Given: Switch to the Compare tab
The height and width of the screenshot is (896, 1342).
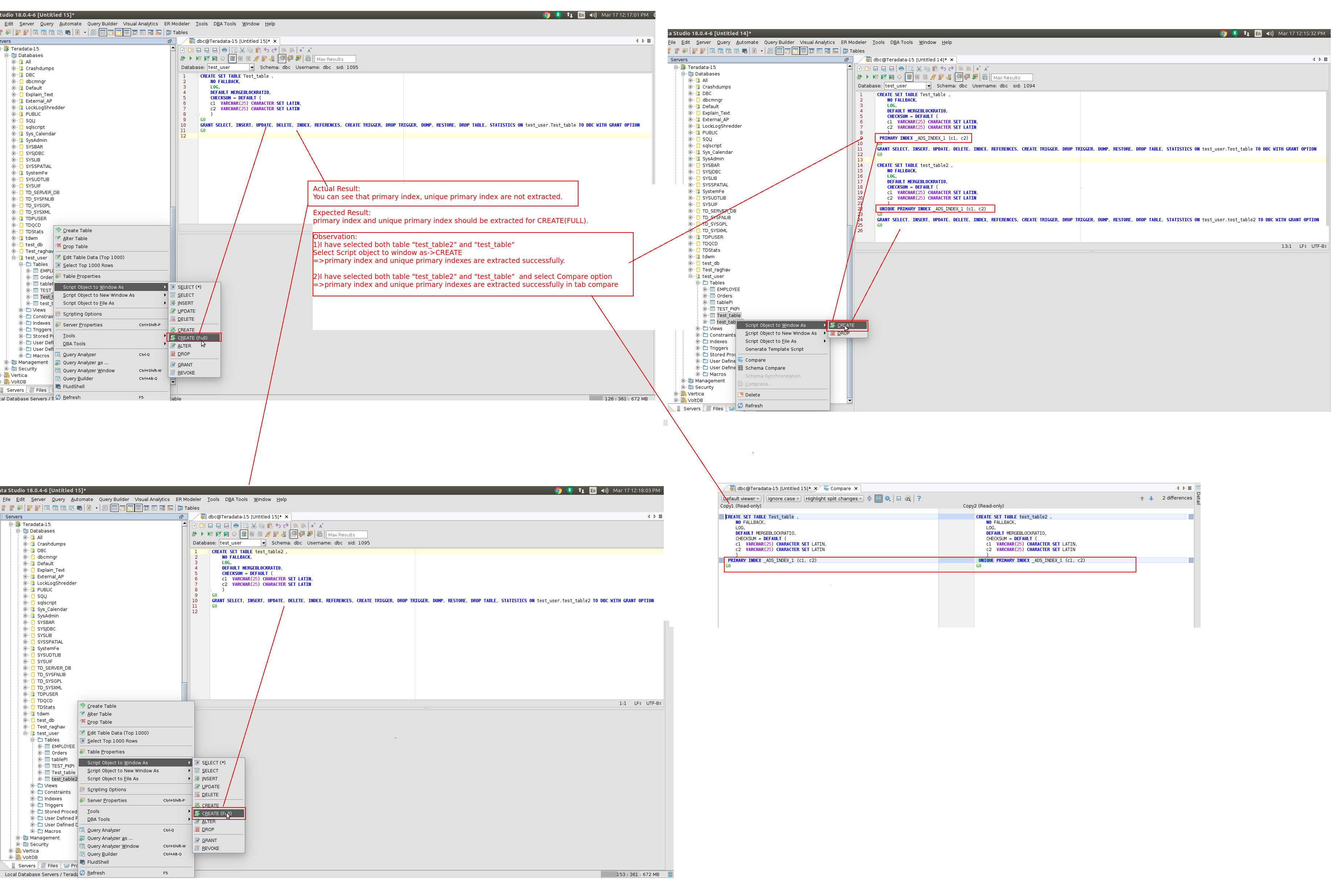Looking at the screenshot, I should [840, 489].
